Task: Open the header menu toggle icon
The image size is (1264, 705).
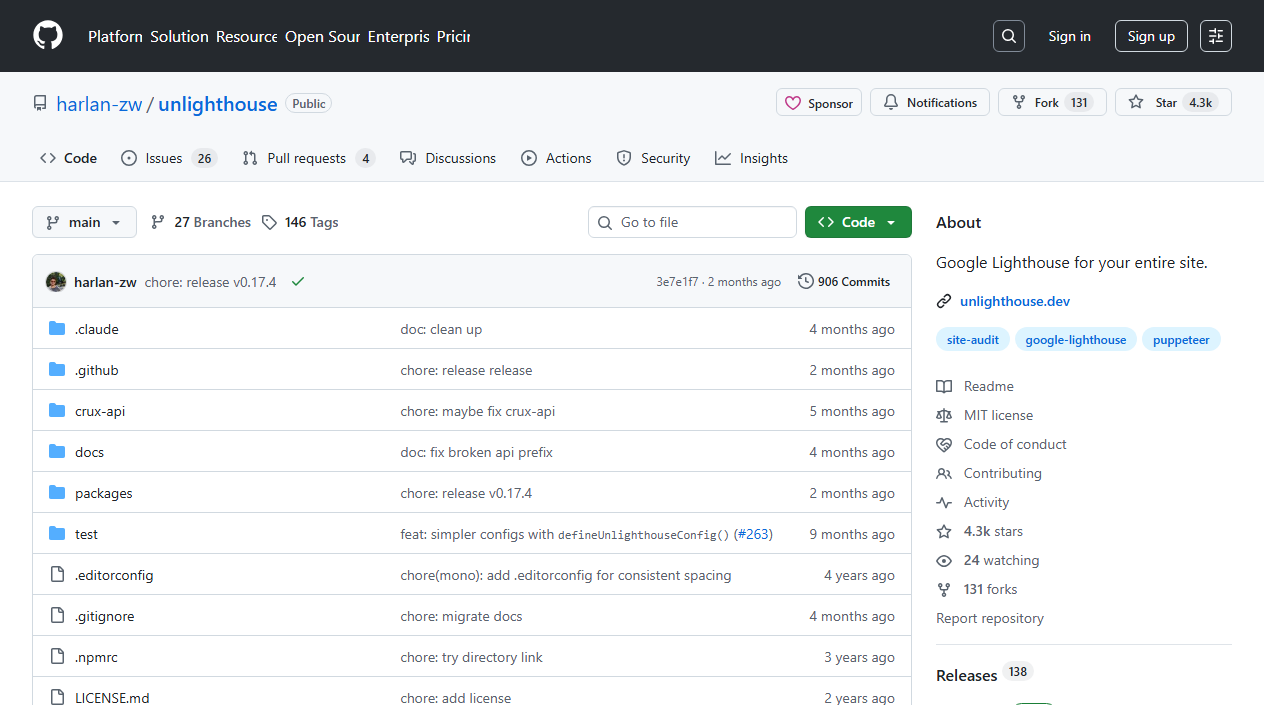Action: [x=1216, y=36]
